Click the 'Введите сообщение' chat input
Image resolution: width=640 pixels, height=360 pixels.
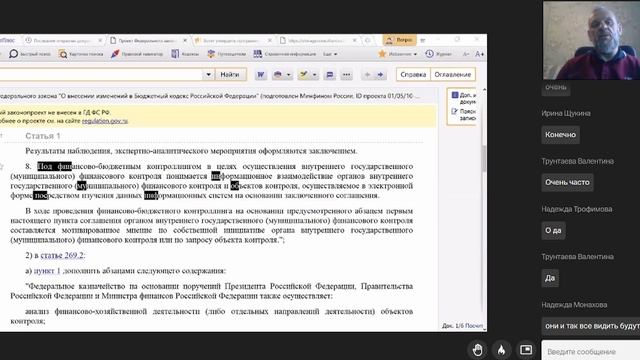coord(591,351)
